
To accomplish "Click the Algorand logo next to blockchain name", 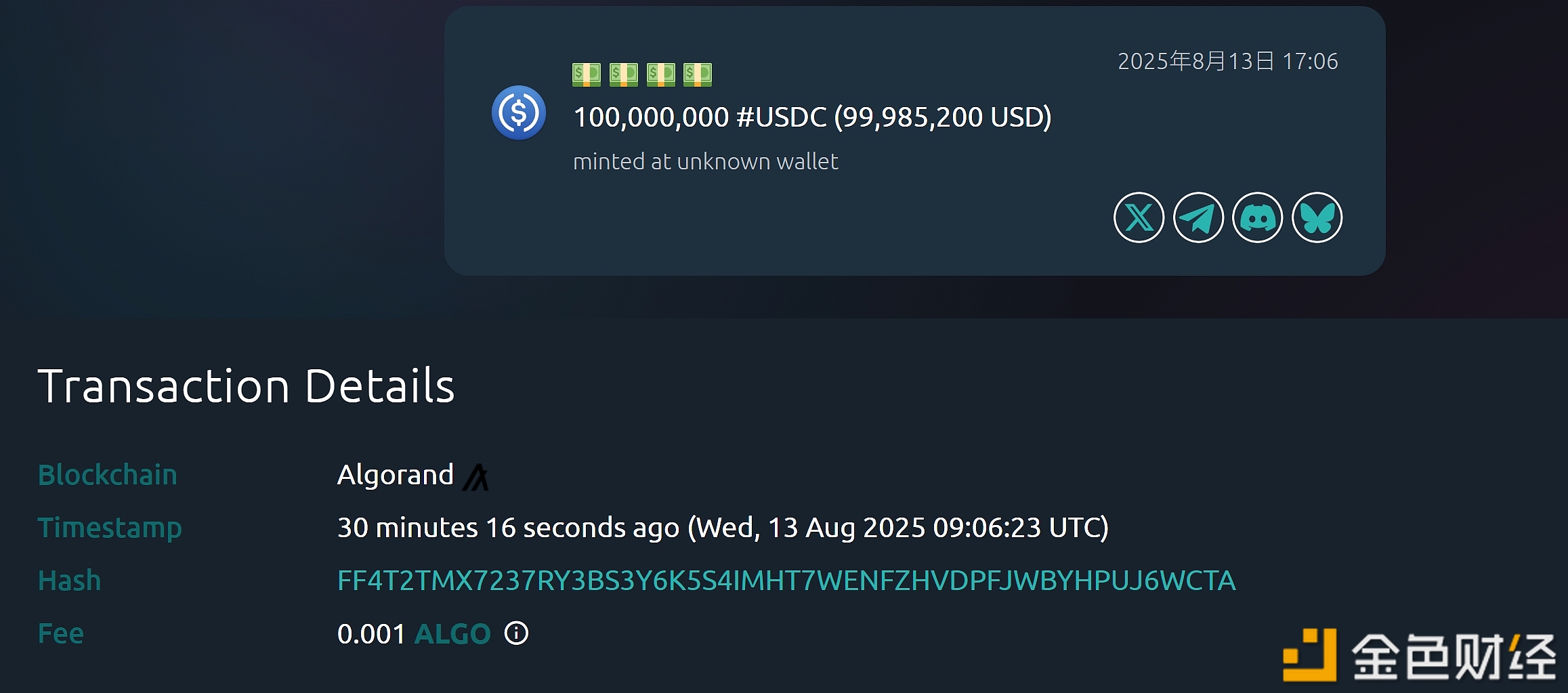I will point(476,477).
